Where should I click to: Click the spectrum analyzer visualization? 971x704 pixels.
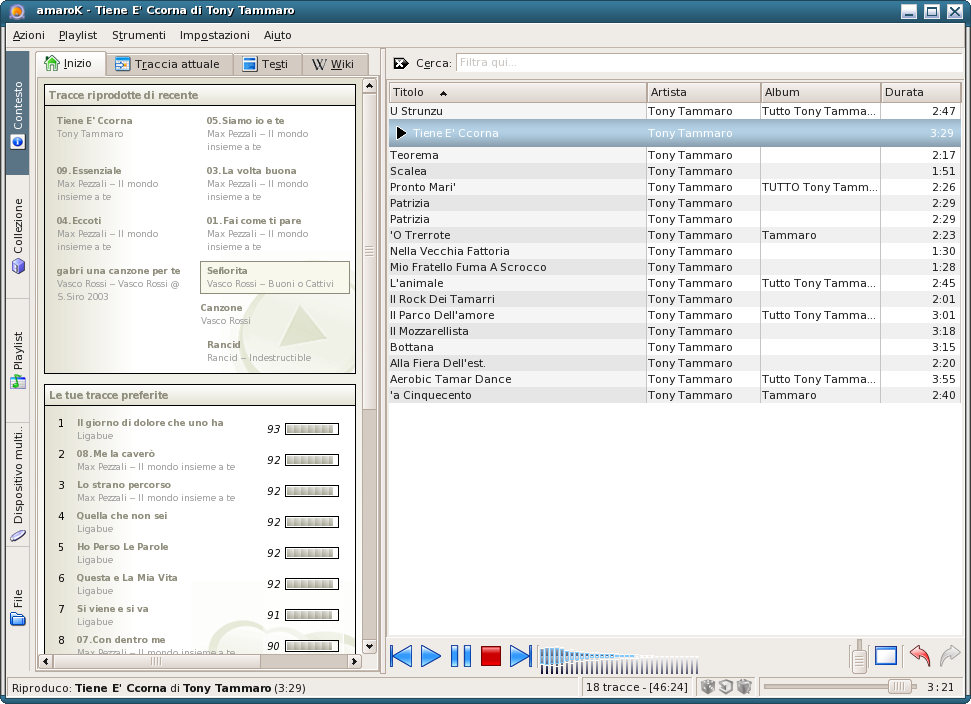[x=619, y=661]
